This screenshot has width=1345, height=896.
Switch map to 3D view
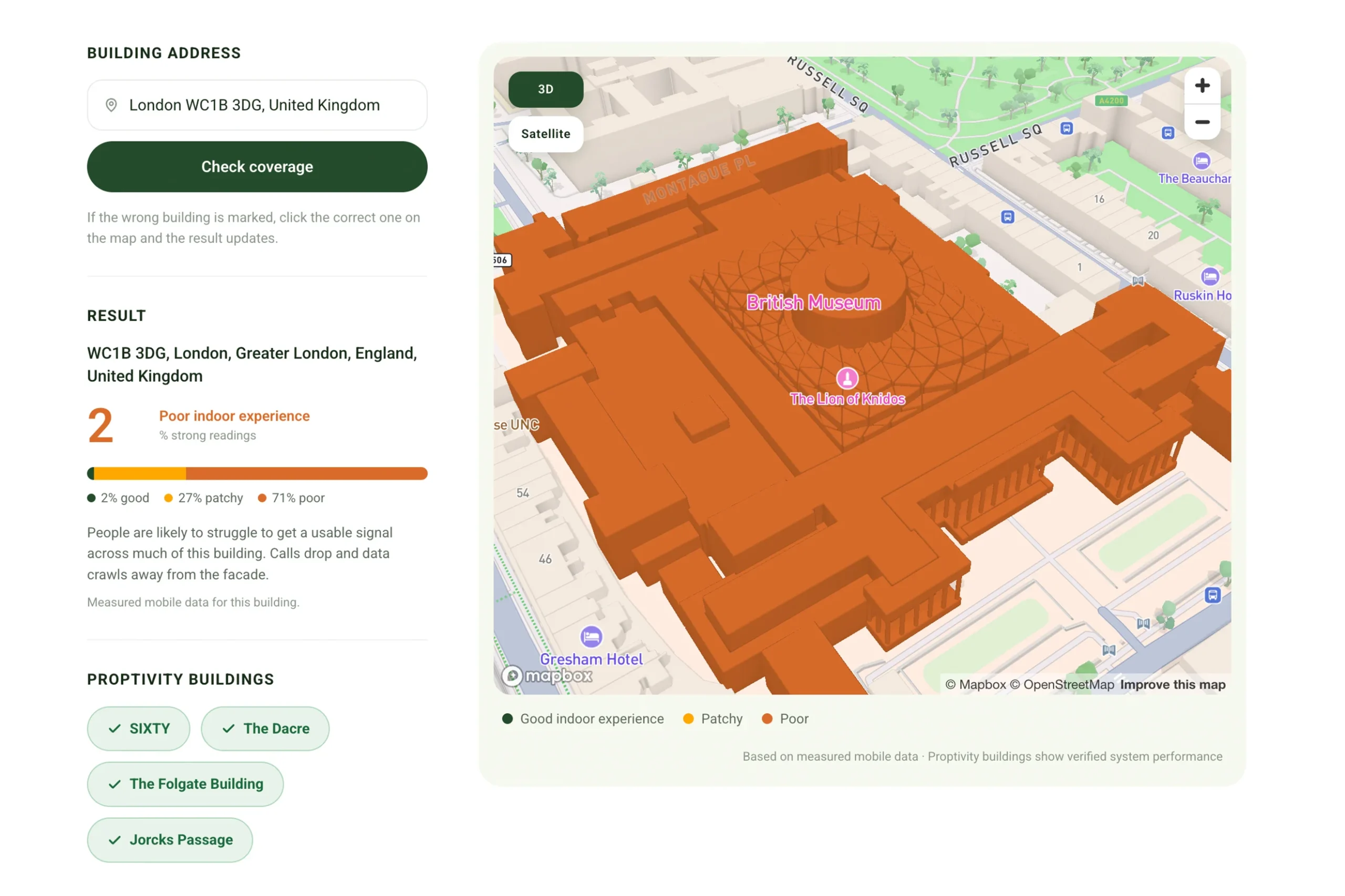[545, 89]
